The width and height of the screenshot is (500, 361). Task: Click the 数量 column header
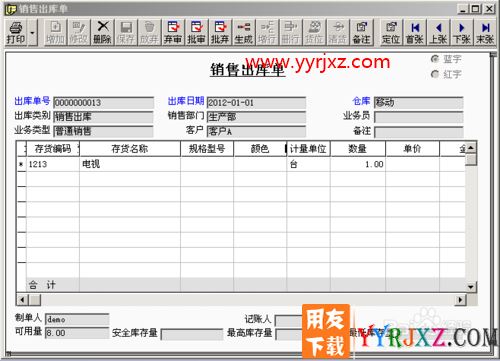pos(358,149)
